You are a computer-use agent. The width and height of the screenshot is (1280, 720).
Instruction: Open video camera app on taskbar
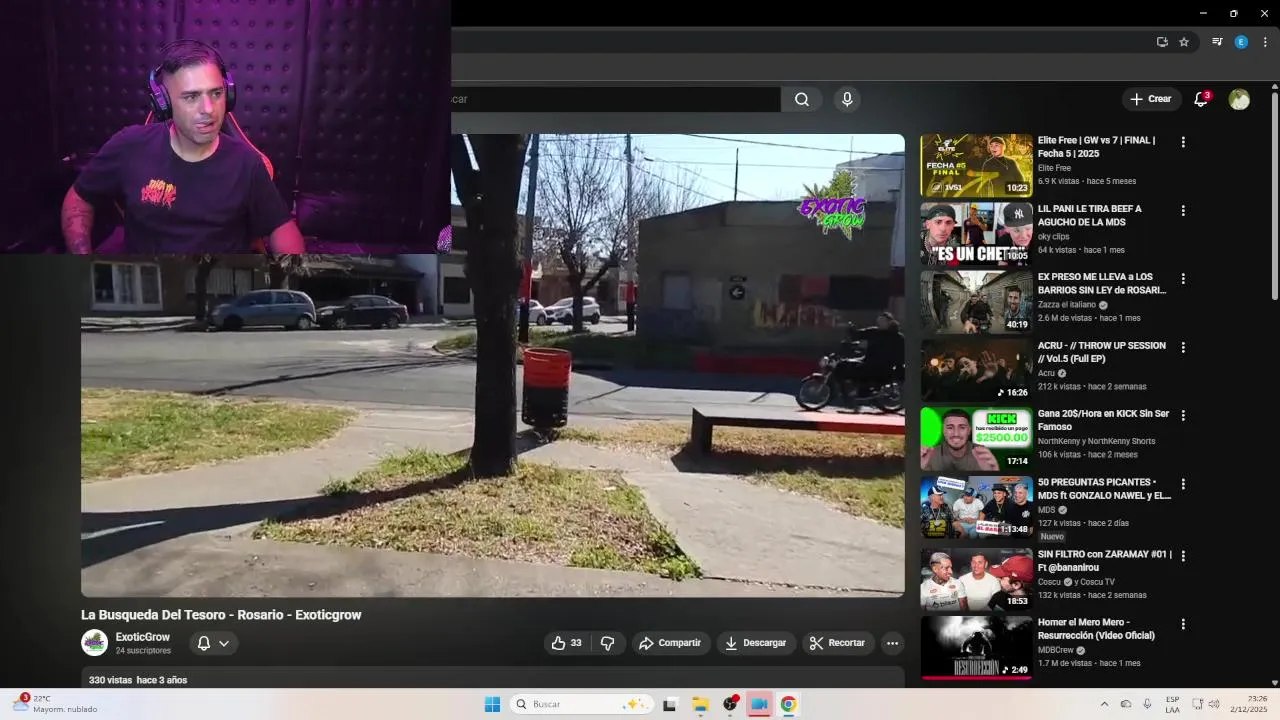tap(759, 704)
